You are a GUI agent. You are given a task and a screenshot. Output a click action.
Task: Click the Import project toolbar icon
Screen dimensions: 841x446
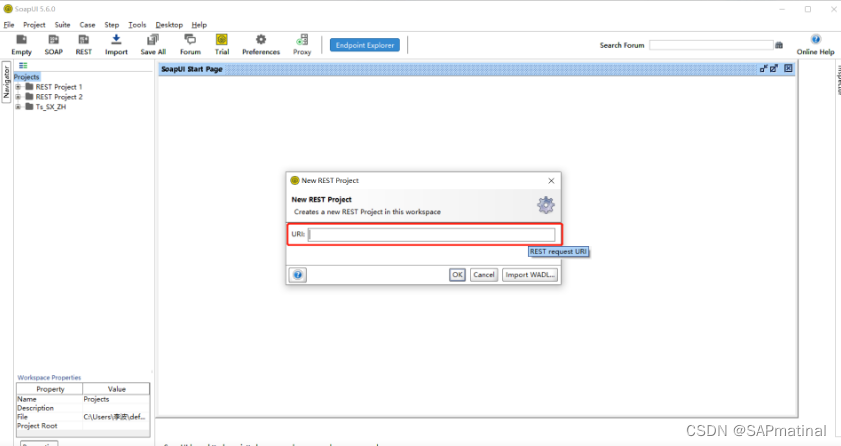116,44
